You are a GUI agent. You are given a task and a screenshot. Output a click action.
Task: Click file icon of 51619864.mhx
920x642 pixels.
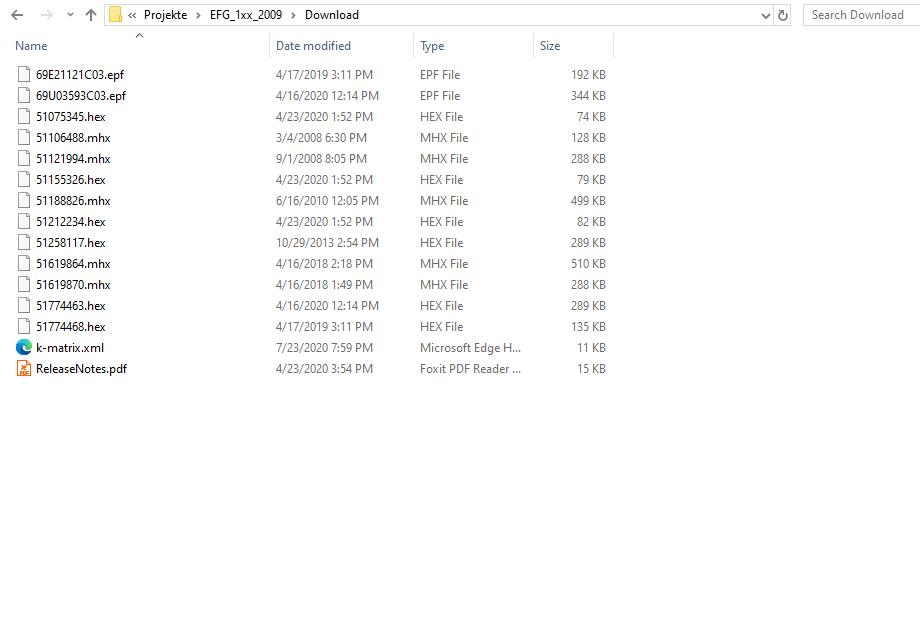(23, 263)
